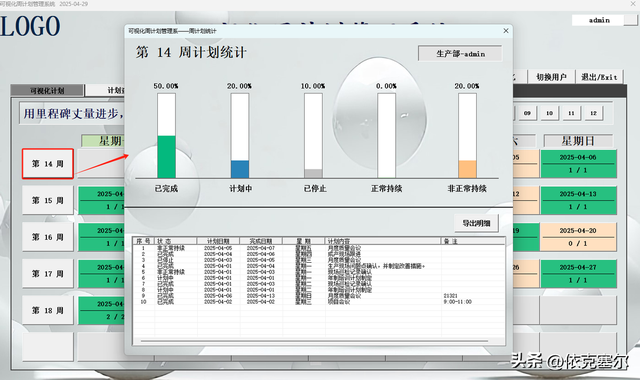The image size is (640, 380).
Task: Click the 计划日期 column header
Action: [218, 241]
